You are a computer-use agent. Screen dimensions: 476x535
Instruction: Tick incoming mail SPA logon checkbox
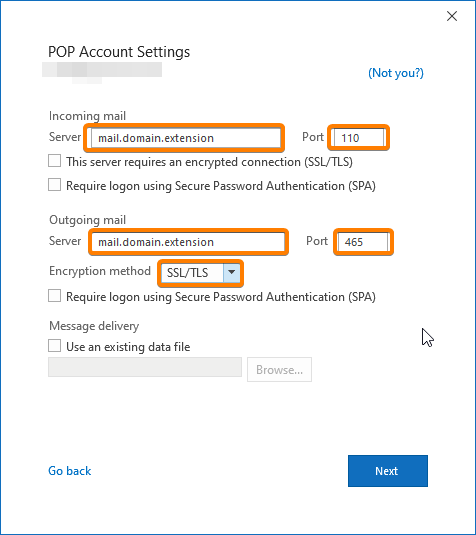click(55, 185)
